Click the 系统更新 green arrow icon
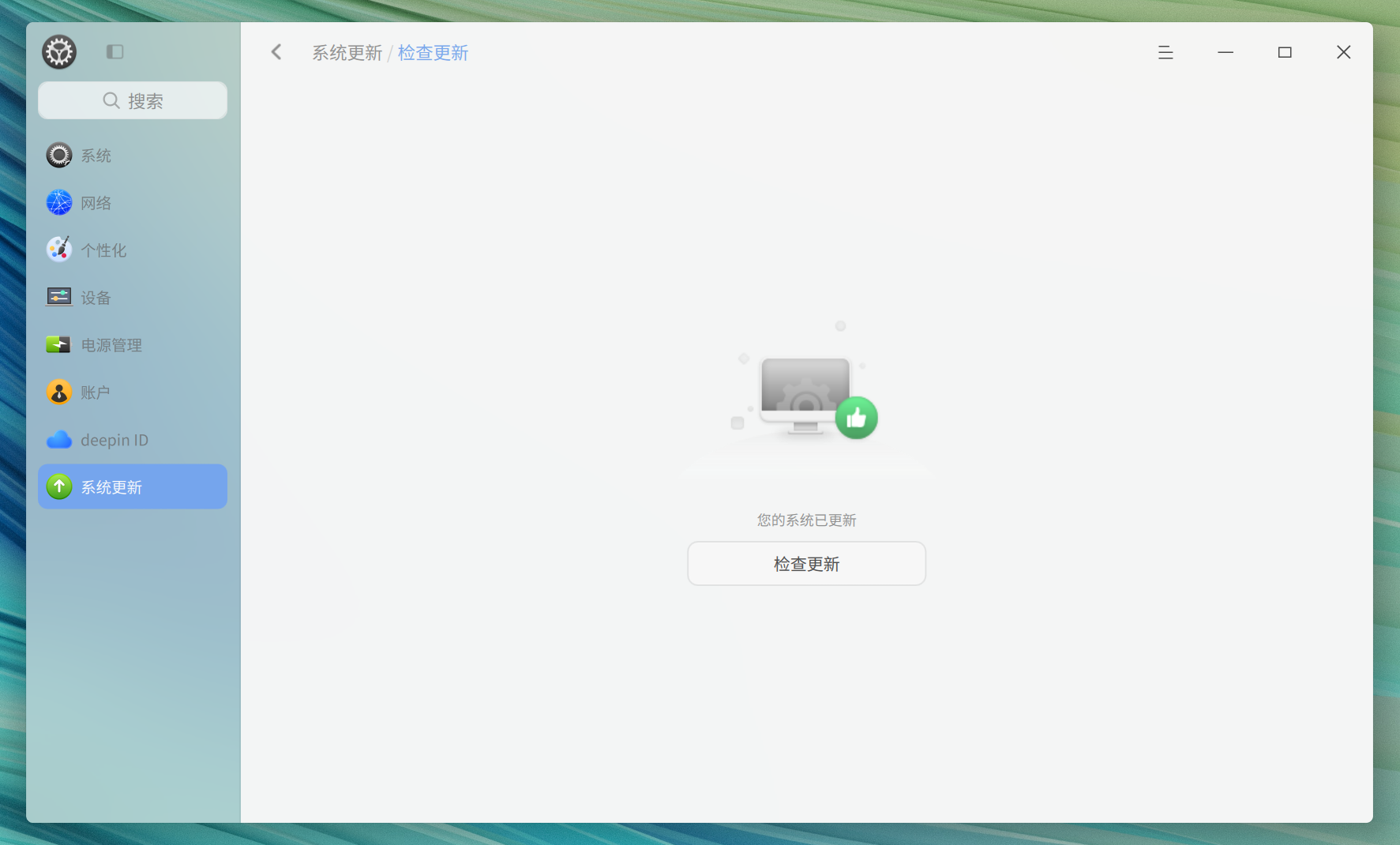This screenshot has width=1400, height=845. pos(59,486)
